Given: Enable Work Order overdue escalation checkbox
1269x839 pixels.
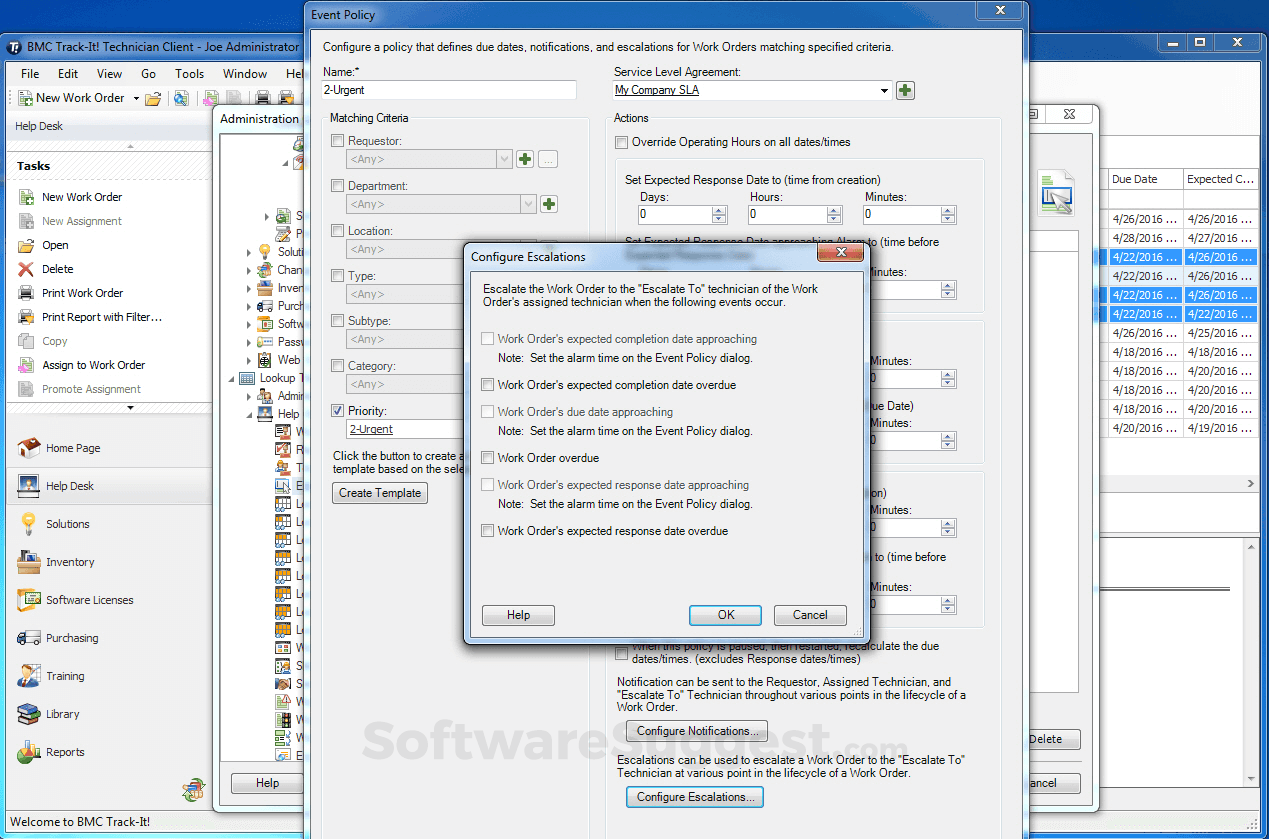Looking at the screenshot, I should coord(487,458).
